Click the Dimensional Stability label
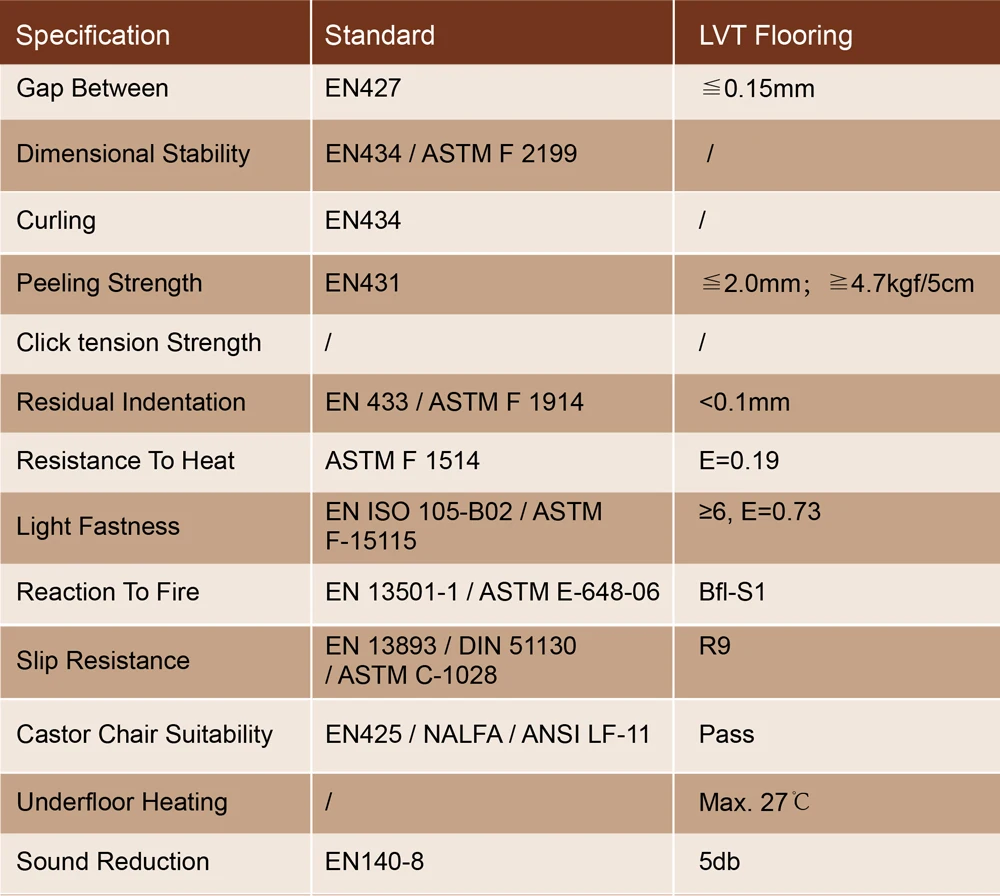The image size is (1000, 896). click(133, 154)
